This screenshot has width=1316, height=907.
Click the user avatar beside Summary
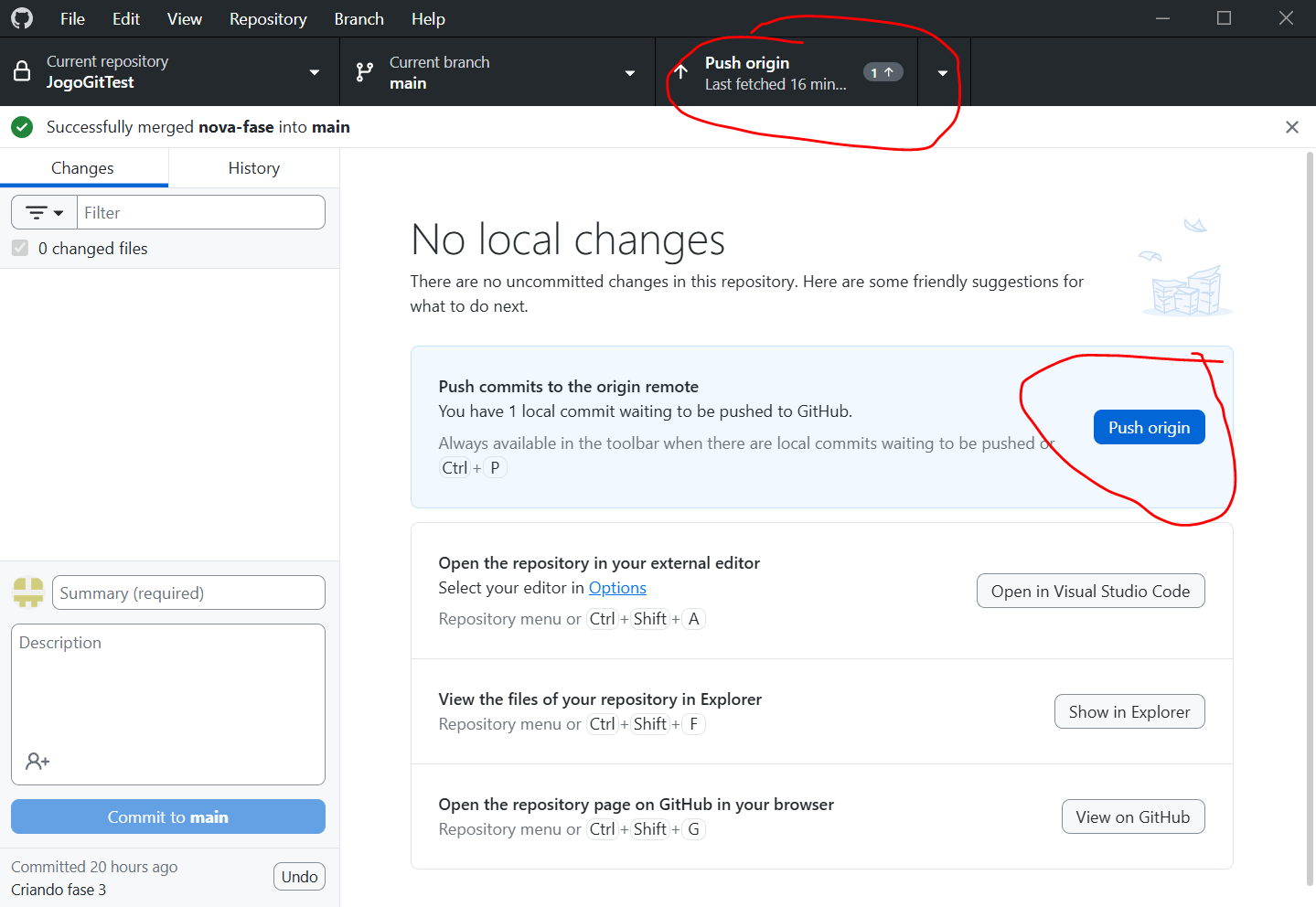tap(28, 592)
